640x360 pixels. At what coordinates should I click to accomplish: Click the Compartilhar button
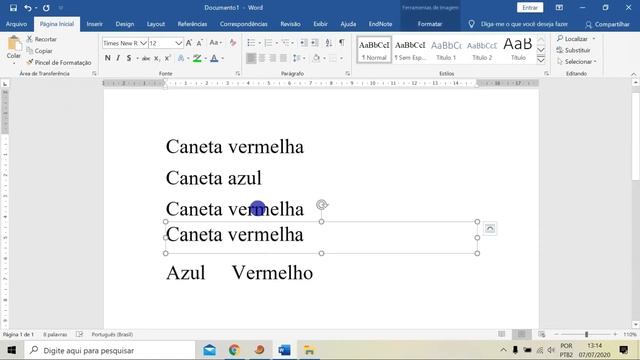click(608, 24)
